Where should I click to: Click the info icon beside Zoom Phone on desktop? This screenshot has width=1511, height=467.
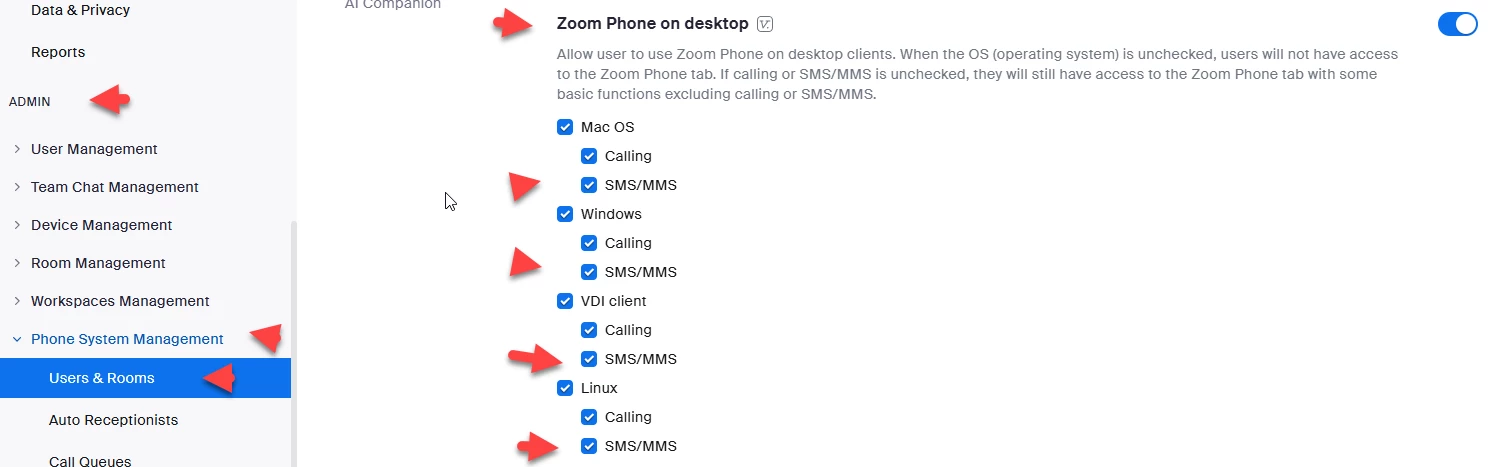[766, 24]
